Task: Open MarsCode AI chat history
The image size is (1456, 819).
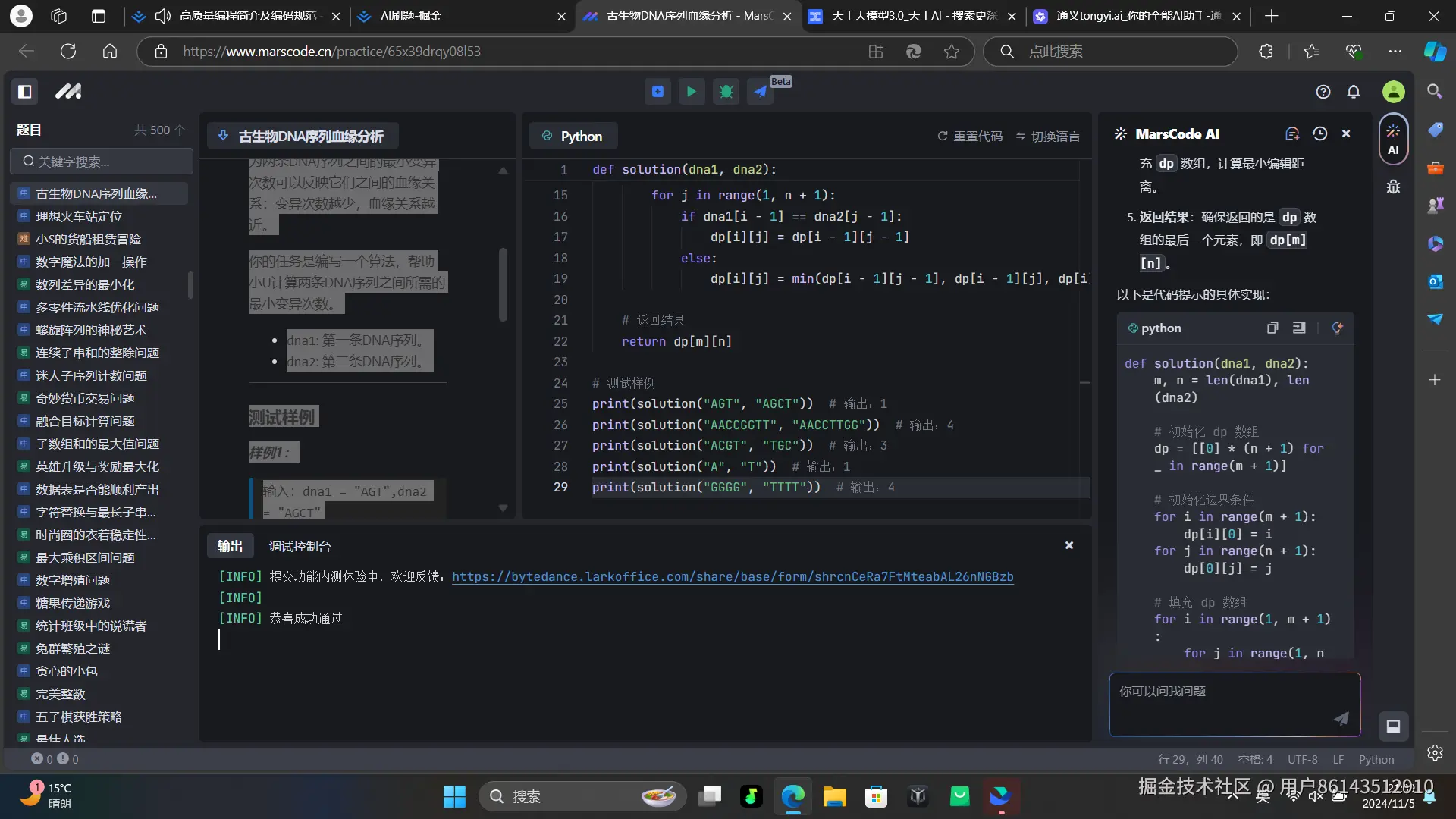Action: (1319, 134)
